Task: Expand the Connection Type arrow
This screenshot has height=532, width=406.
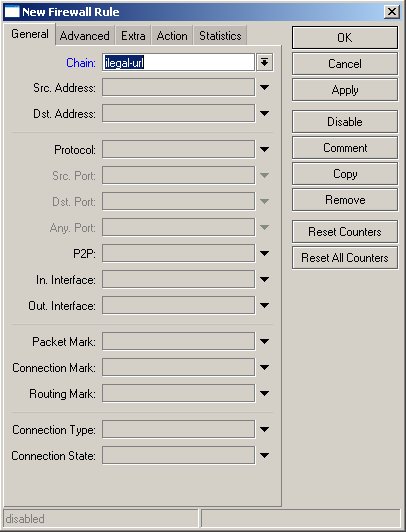Action: (x=265, y=430)
